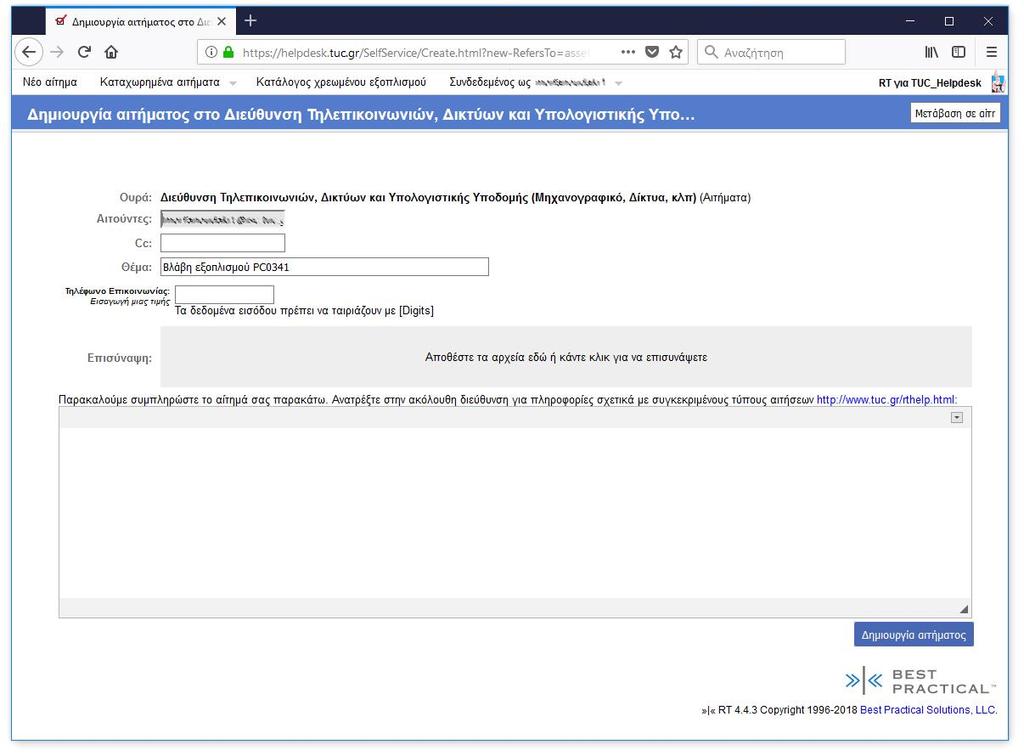The image size is (1024, 756).
Task: Click the Μετάβαση σε αίτημα field
Action: pos(955,114)
